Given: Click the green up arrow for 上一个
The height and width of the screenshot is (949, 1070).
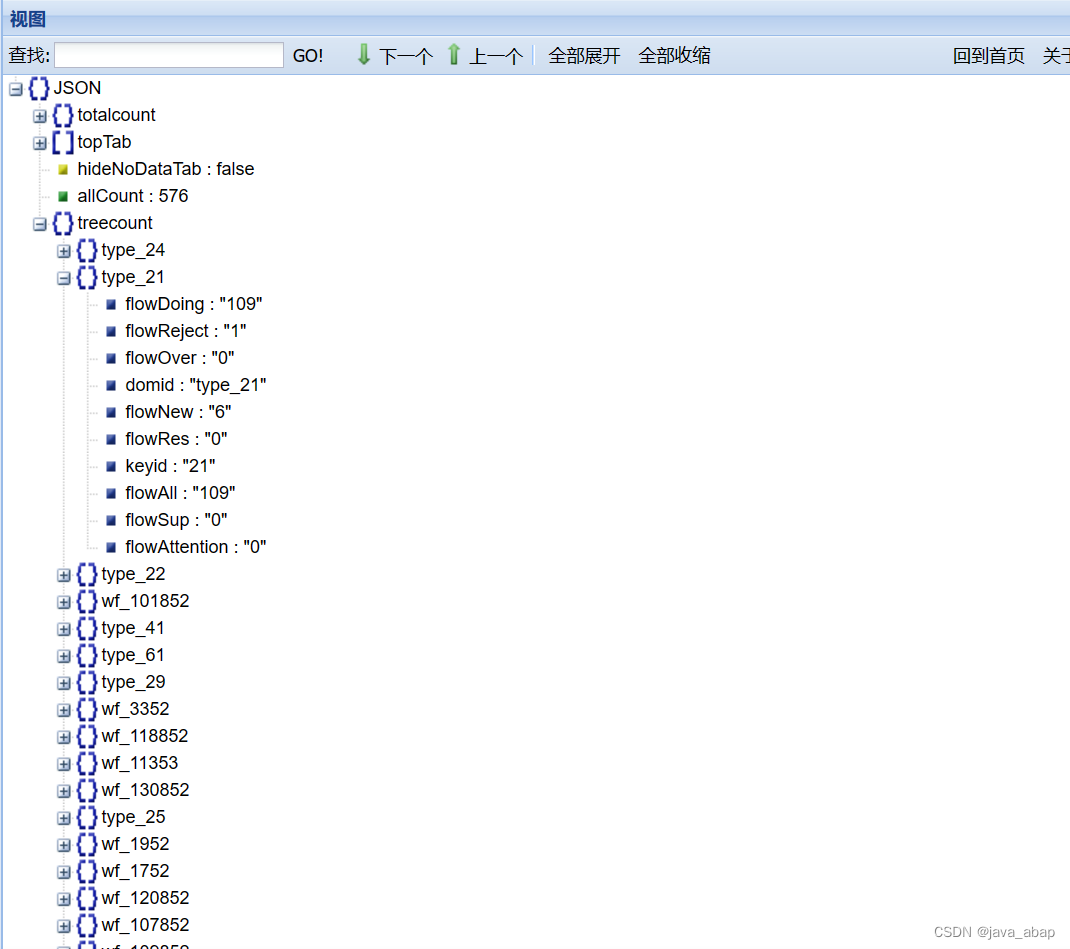Looking at the screenshot, I should (x=452, y=55).
